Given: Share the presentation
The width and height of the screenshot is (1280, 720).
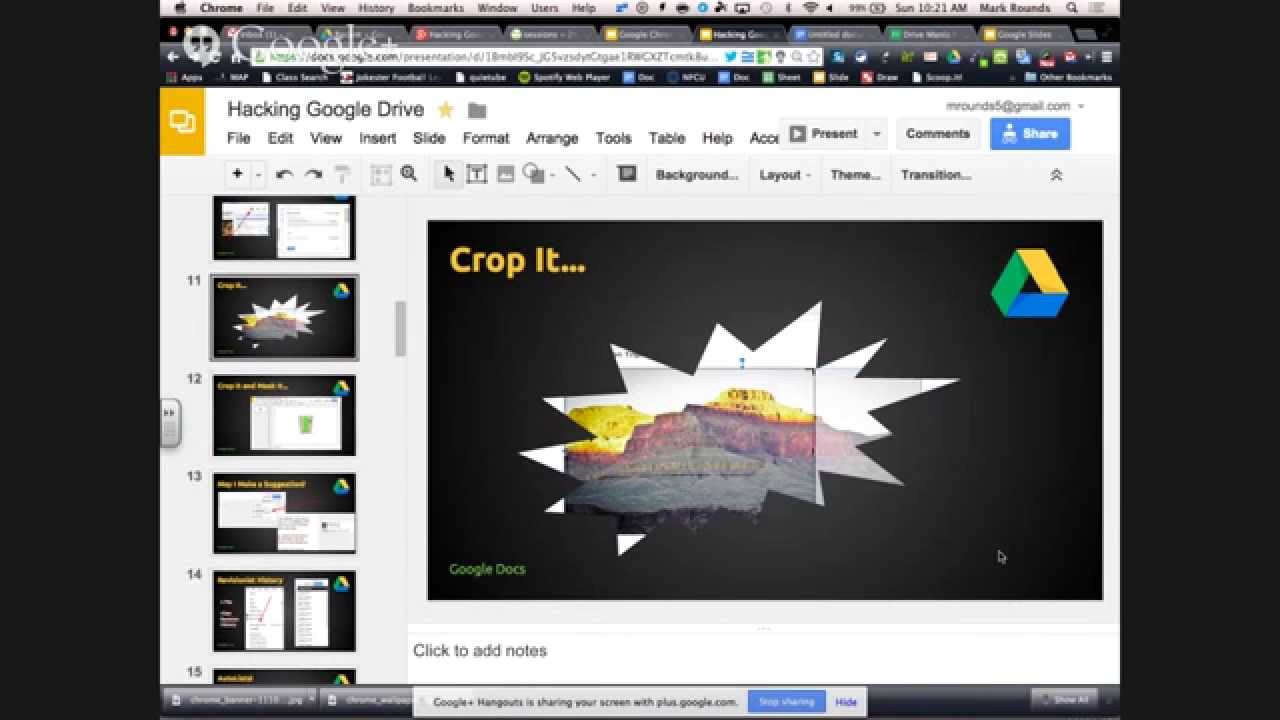Looking at the screenshot, I should pos(1030,134).
